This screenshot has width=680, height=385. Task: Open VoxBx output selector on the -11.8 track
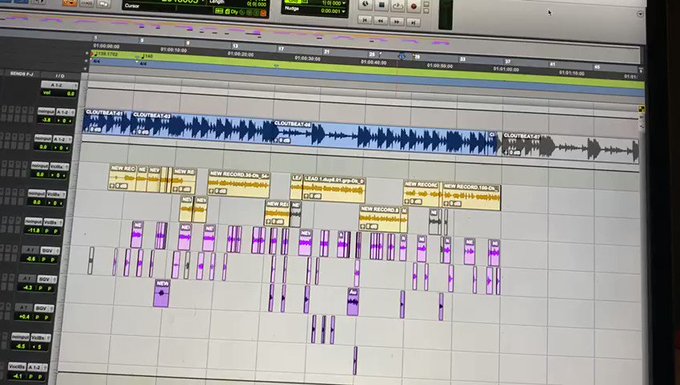click(x=53, y=222)
